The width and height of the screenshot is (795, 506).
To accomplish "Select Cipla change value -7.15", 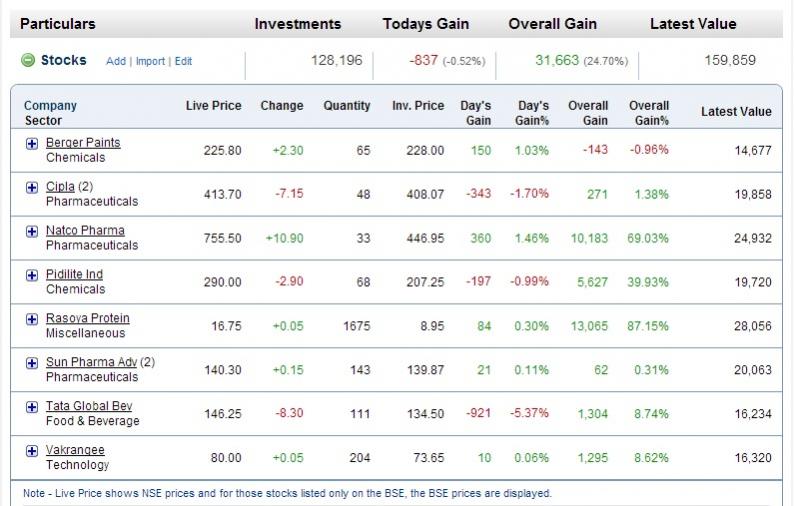I will [289, 194].
